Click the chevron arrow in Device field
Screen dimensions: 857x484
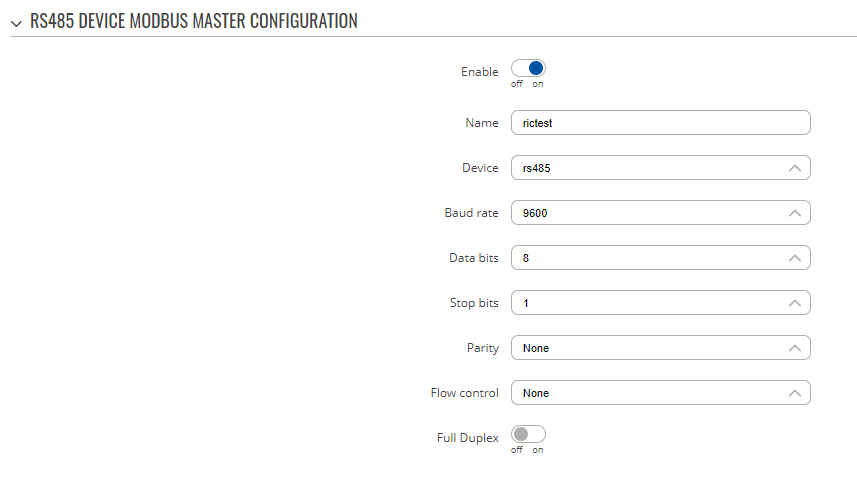(x=795, y=168)
